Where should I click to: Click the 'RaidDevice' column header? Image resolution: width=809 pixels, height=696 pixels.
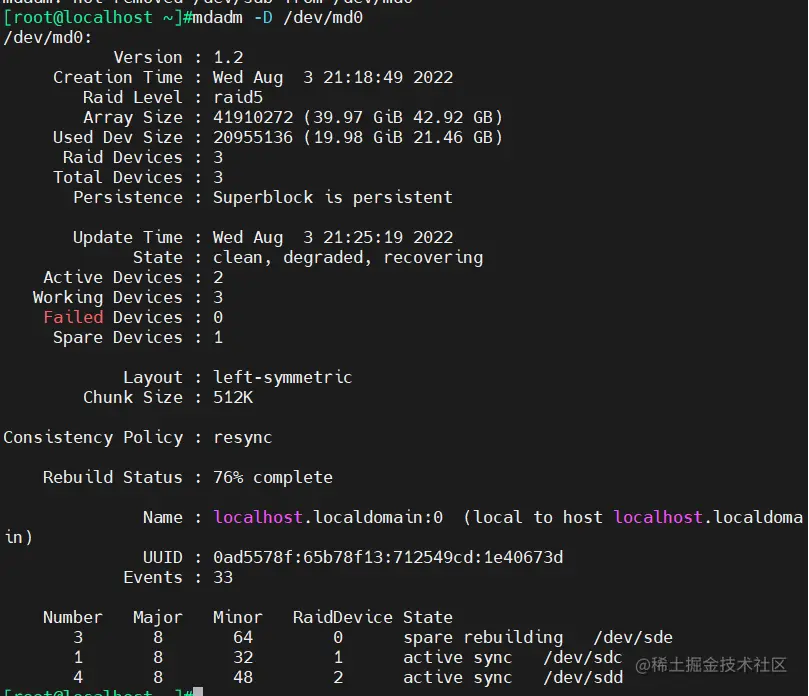[343, 618]
